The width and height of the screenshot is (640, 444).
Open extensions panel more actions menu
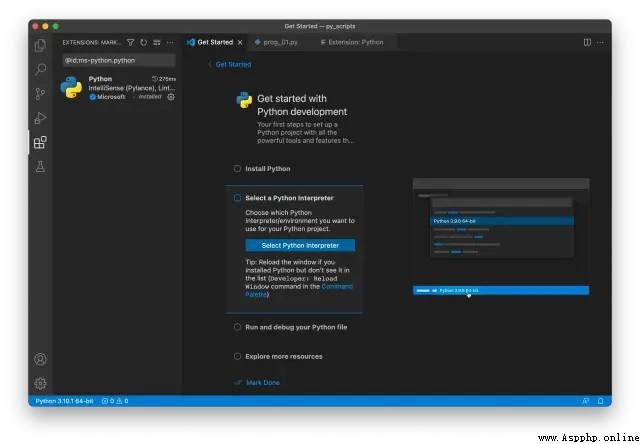[170, 42]
